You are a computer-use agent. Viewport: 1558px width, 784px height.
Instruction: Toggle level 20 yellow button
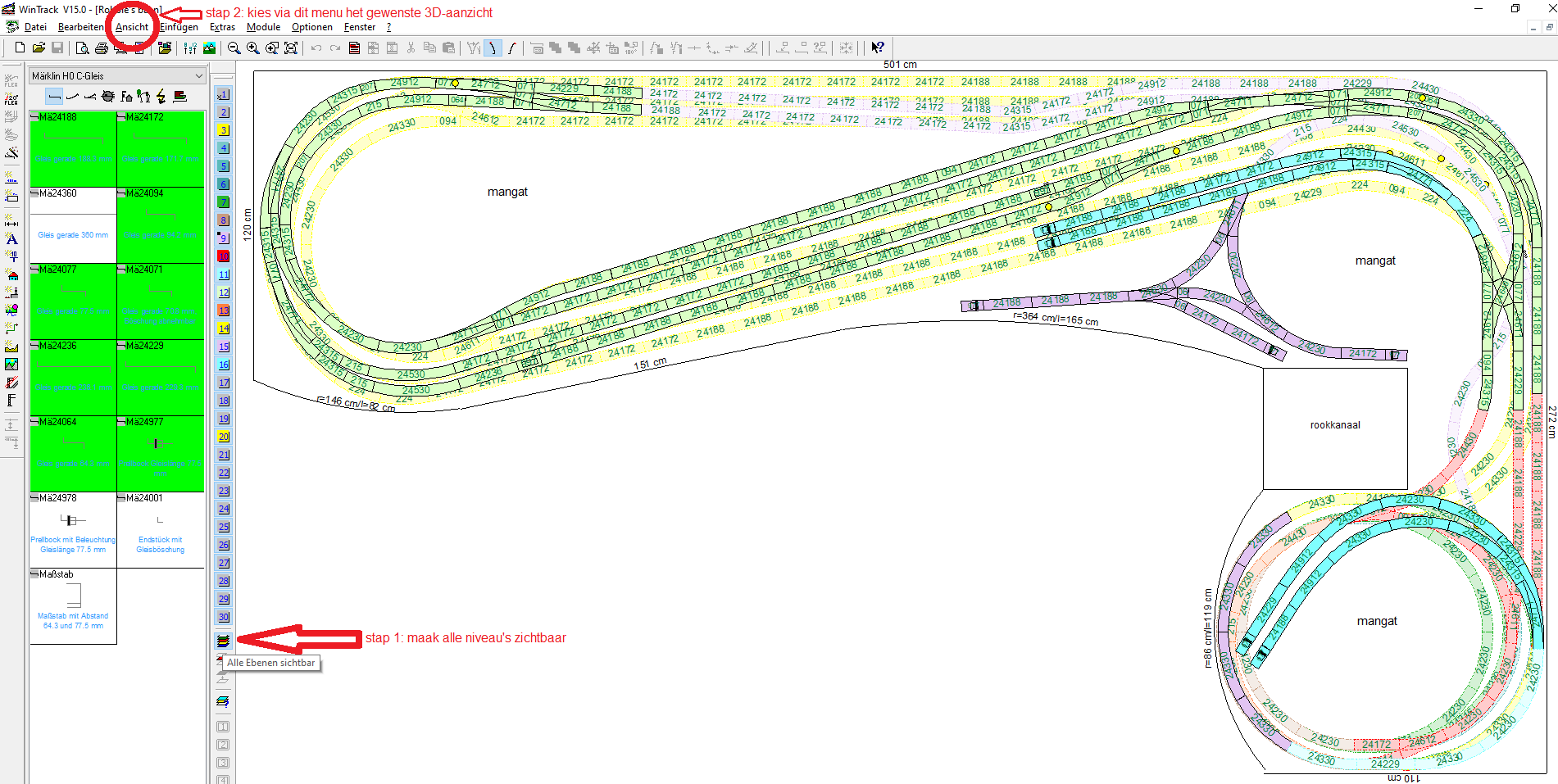tap(223, 437)
